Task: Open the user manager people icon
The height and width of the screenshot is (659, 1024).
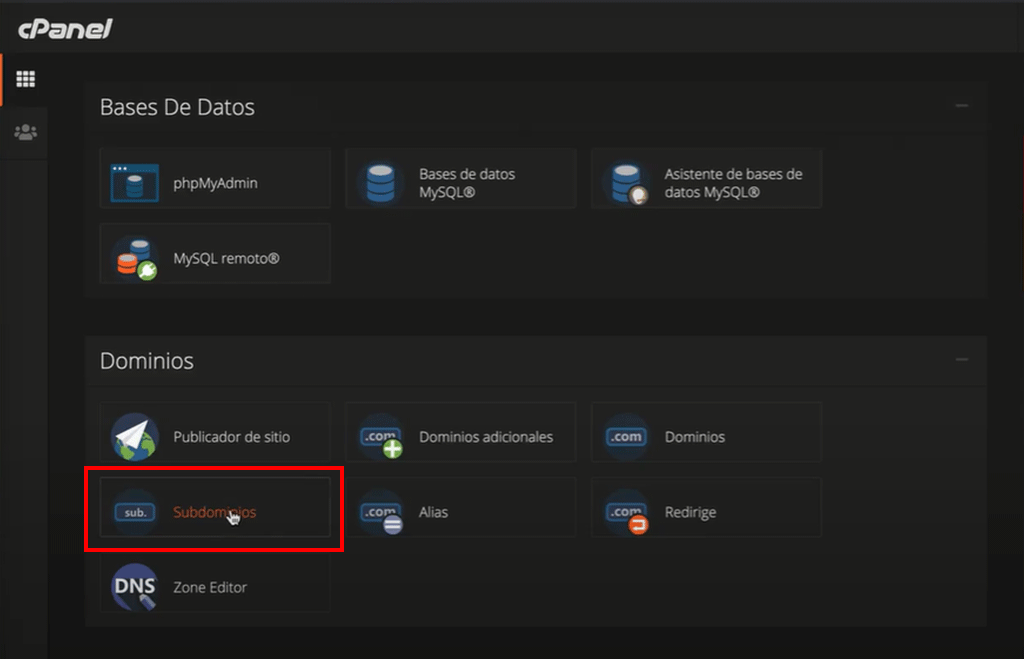Action: [25, 132]
